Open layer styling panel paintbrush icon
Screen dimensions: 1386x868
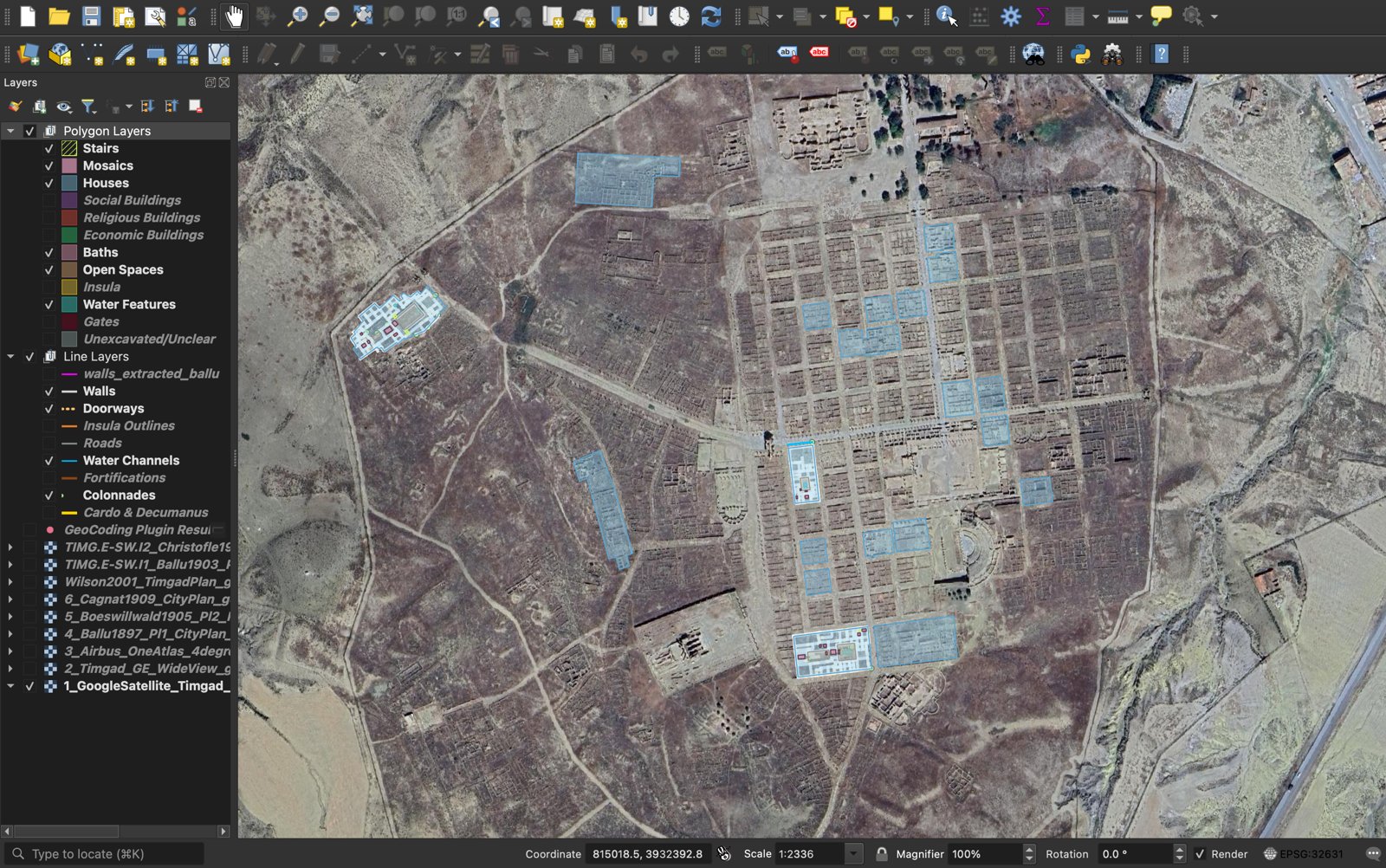point(16,107)
